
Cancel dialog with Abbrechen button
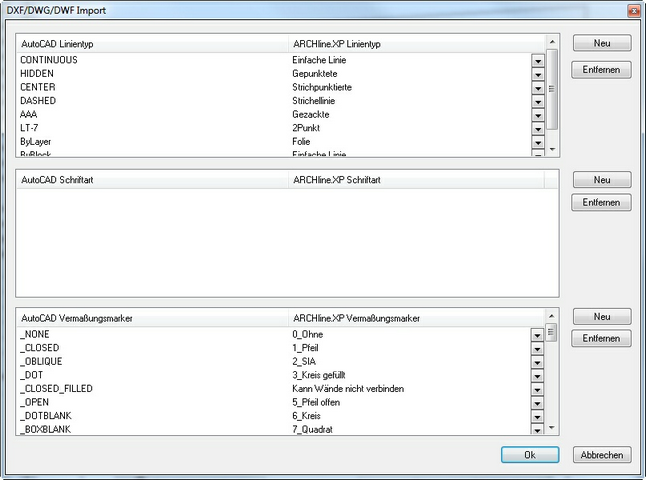[602, 455]
